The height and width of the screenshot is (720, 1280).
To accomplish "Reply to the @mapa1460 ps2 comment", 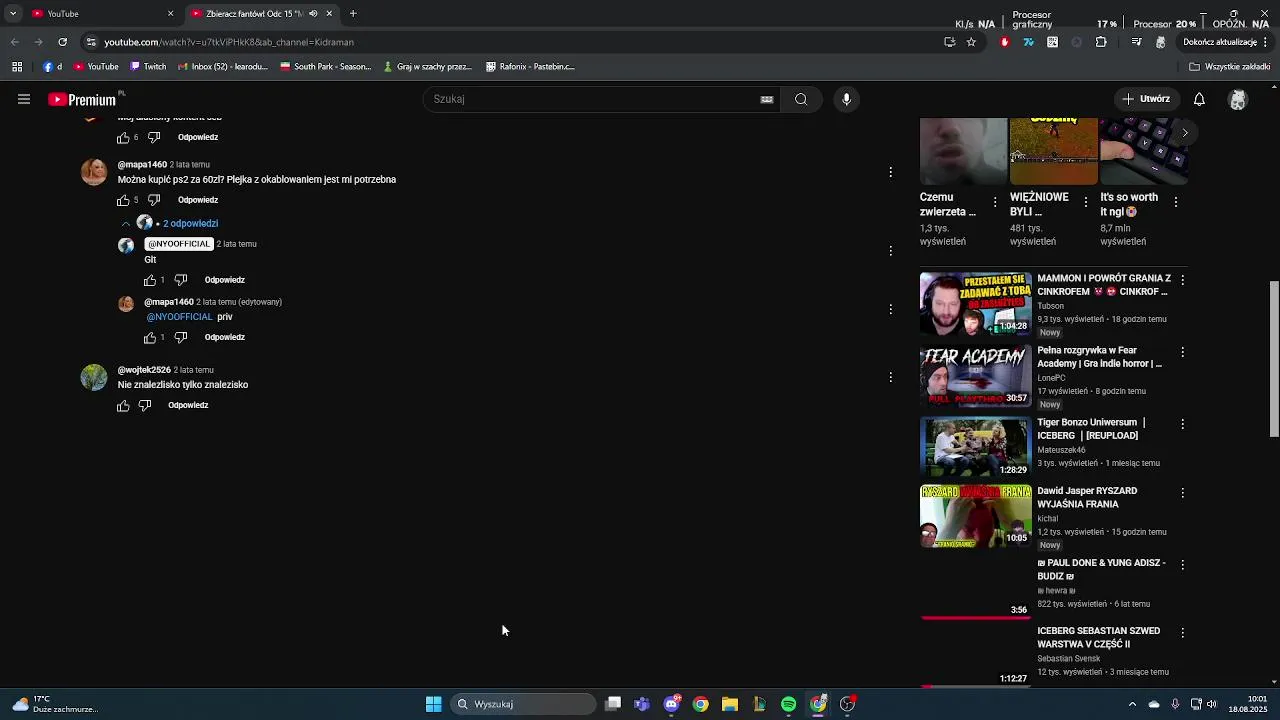I will click(x=198, y=200).
